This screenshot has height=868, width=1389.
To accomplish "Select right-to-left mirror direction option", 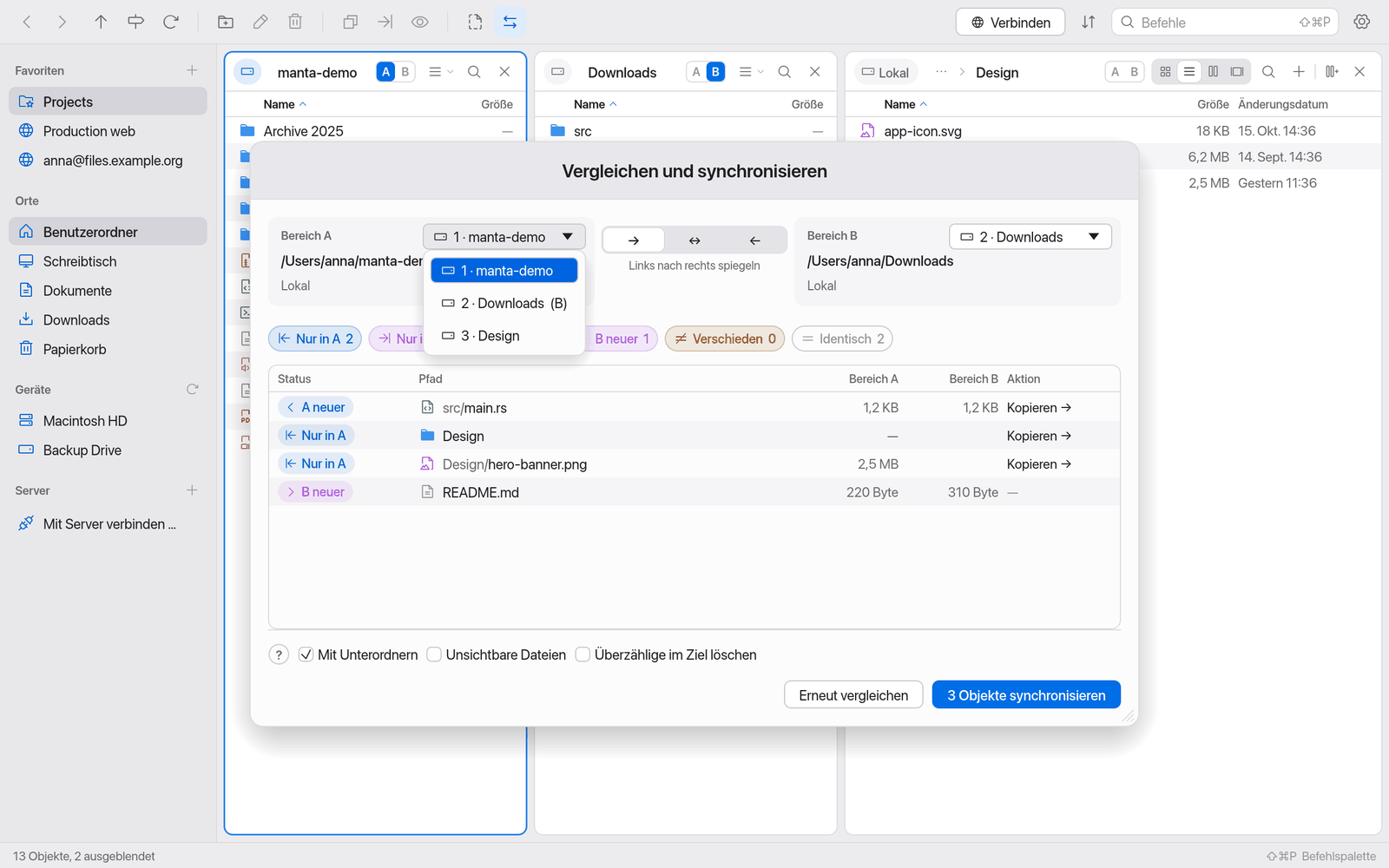I will [x=755, y=240].
